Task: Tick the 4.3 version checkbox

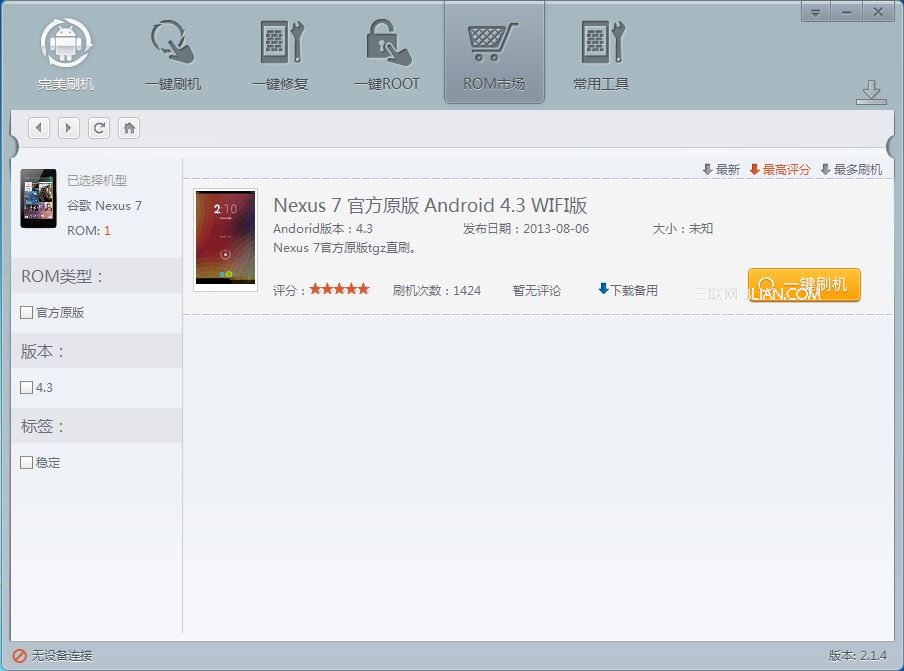Action: (x=27, y=387)
